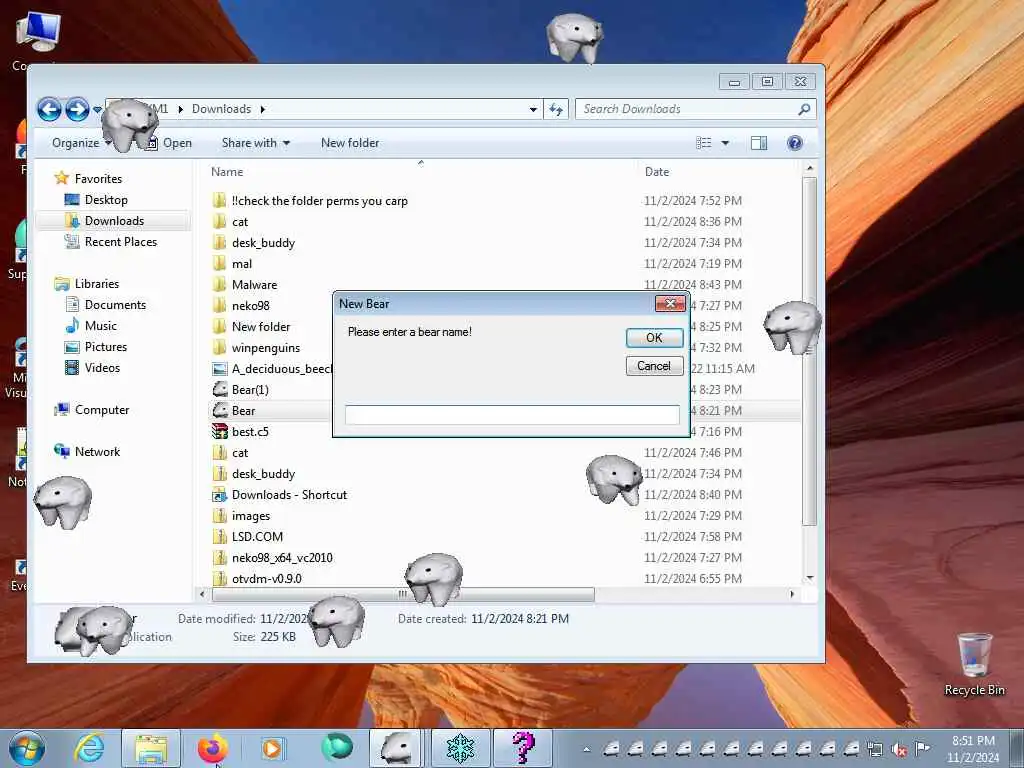Select the neko98 folder icon

[220, 306]
